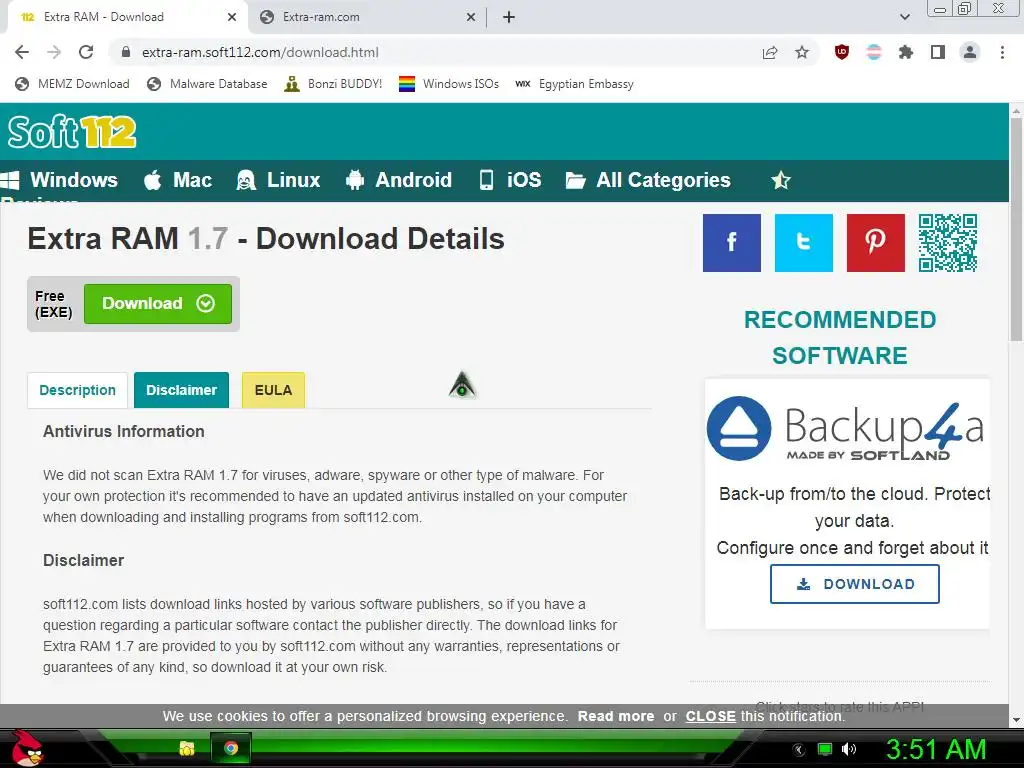The image size is (1024, 768).
Task: Click the volume speaker tray icon
Action: click(849, 749)
